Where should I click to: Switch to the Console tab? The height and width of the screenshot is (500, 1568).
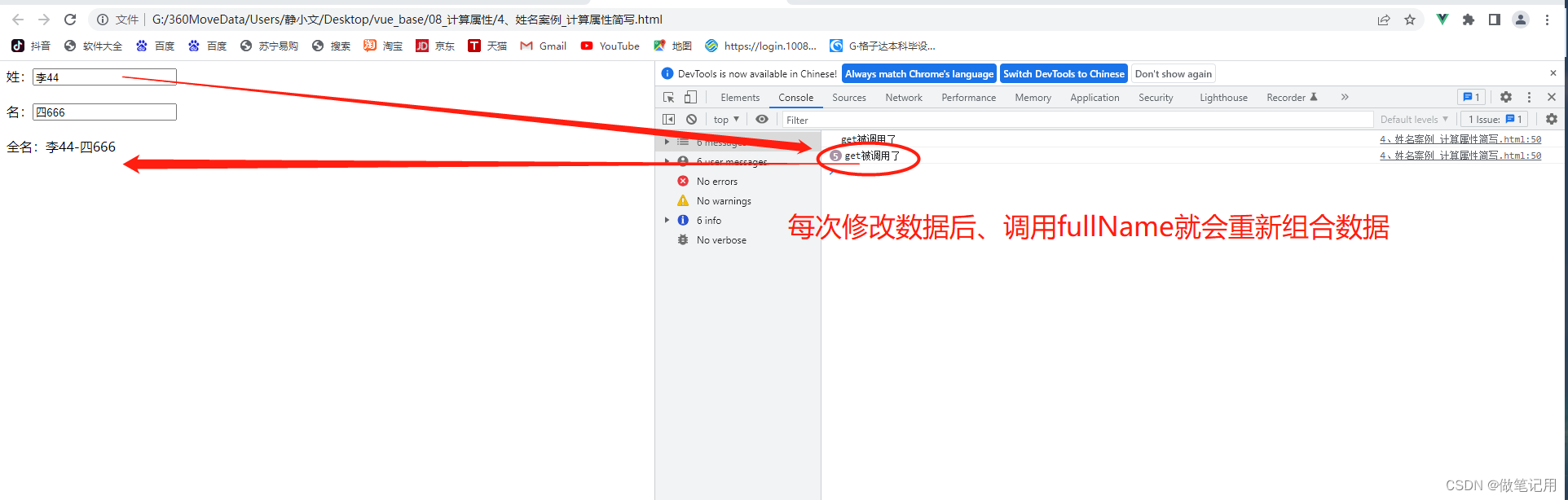tap(795, 98)
